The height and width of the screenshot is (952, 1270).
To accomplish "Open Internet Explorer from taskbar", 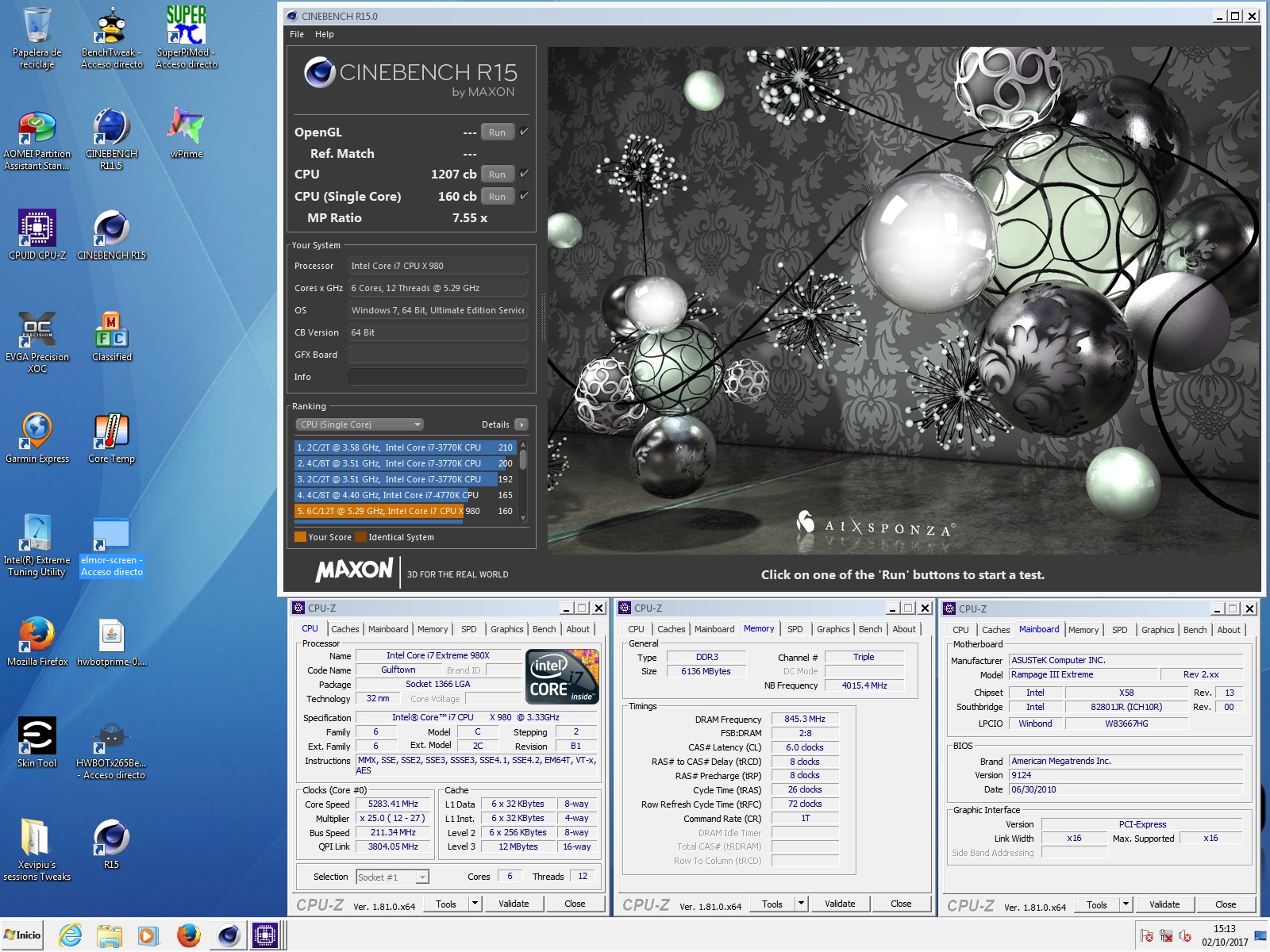I will click(x=71, y=935).
